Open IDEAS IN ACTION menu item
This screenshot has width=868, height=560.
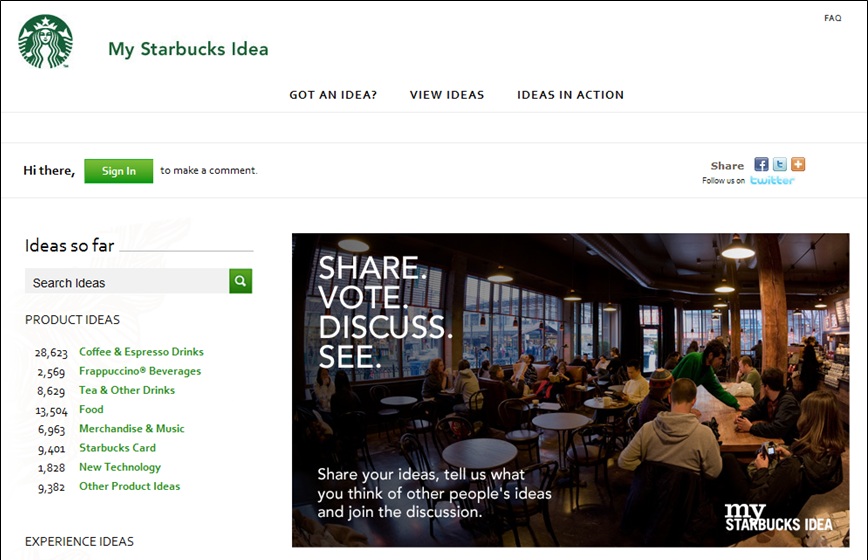(x=570, y=95)
